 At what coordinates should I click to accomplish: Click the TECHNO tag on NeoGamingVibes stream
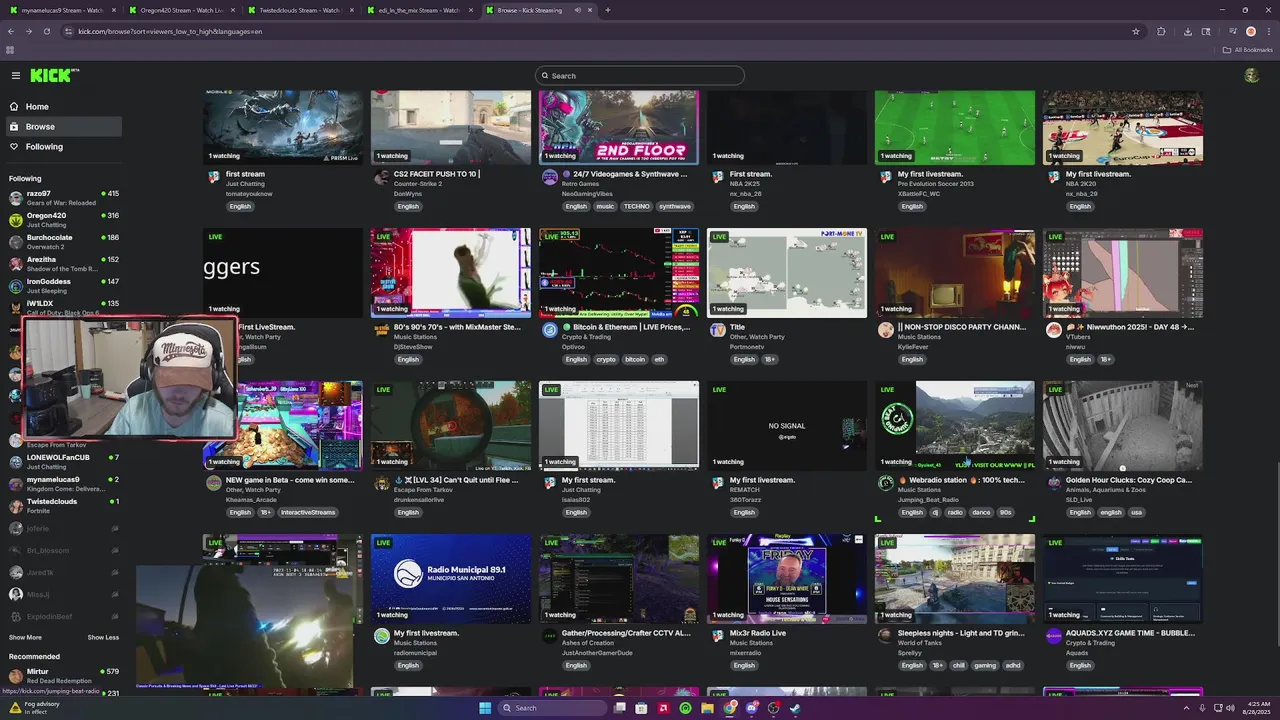click(x=636, y=206)
